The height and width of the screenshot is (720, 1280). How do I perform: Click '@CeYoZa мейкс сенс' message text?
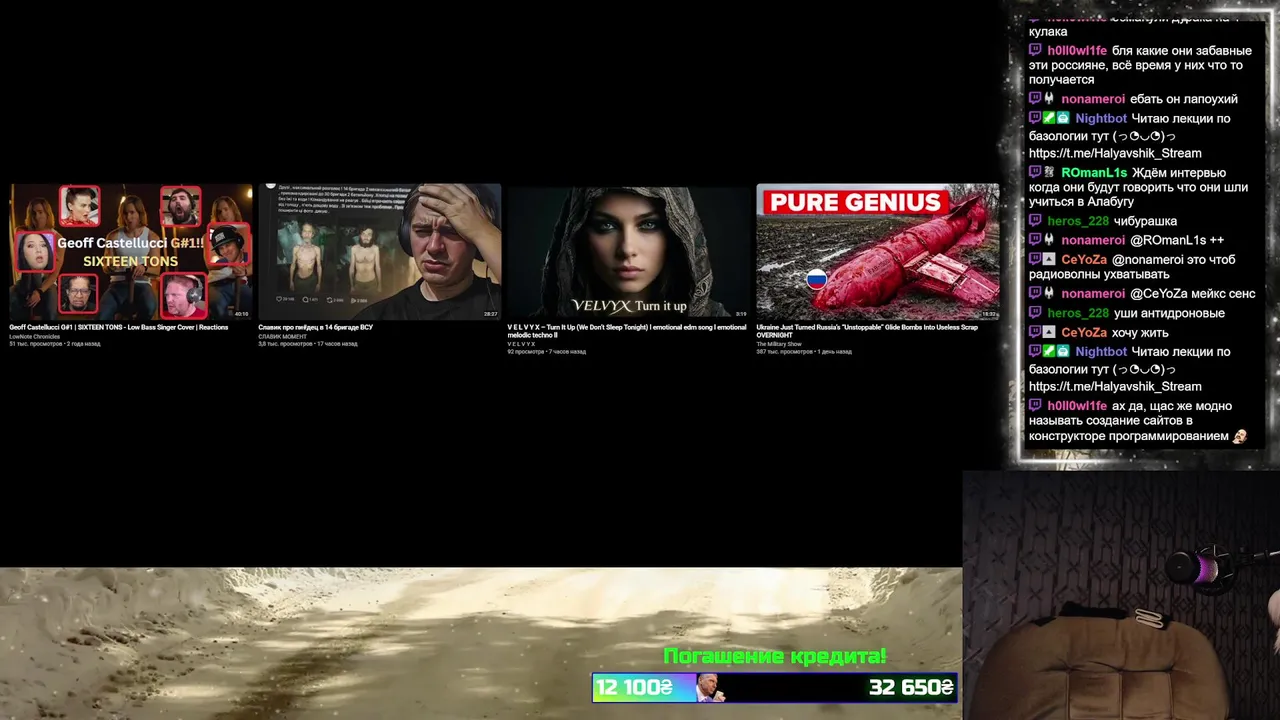pos(1192,294)
